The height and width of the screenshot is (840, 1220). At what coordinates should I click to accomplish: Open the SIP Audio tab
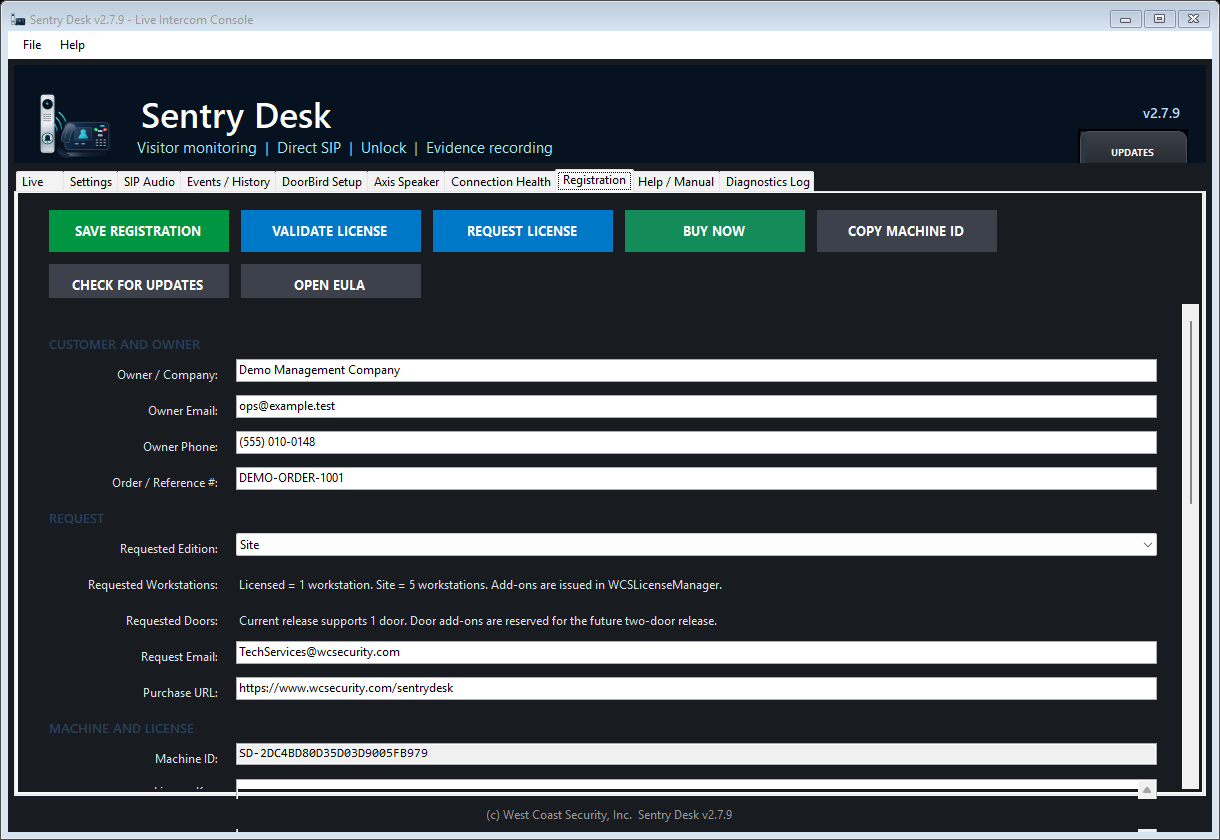(x=149, y=182)
